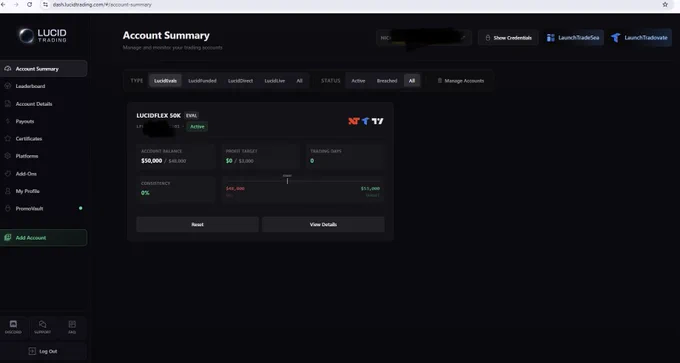Click the Manage Accounts trash icon
Screen dimensions: 680x363
[x=439, y=81]
